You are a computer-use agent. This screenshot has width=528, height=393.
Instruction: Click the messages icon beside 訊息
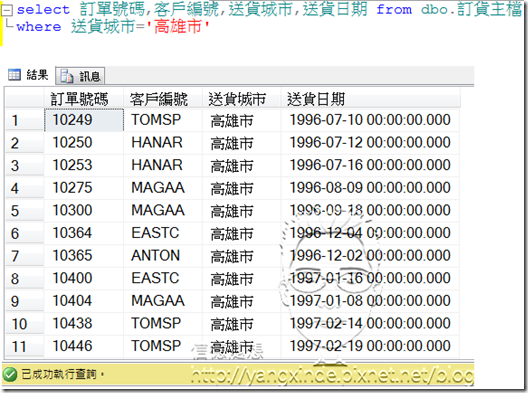click(x=67, y=76)
